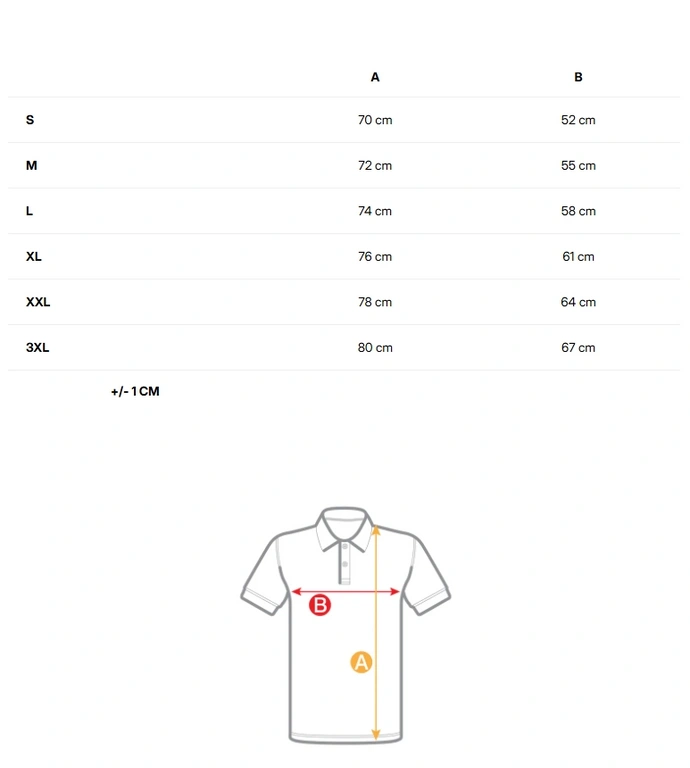Screen dimensions: 690x768
Task: Click the +/- 1 CM tolerance note
Action: [135, 391]
